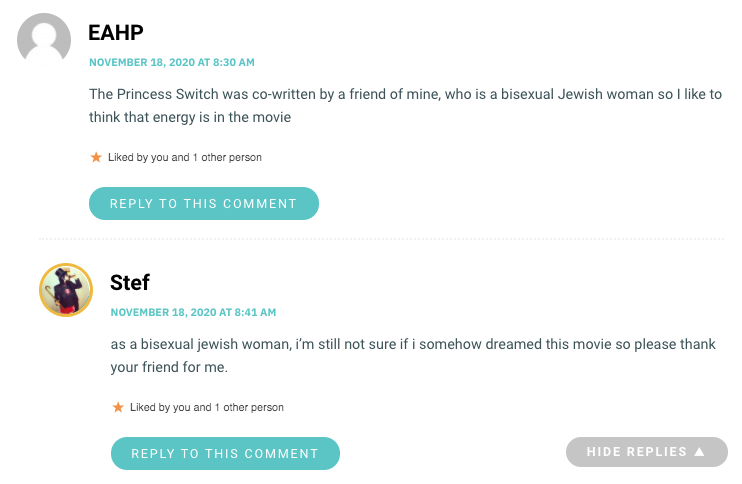Reply to Stef's comment

click(x=225, y=453)
